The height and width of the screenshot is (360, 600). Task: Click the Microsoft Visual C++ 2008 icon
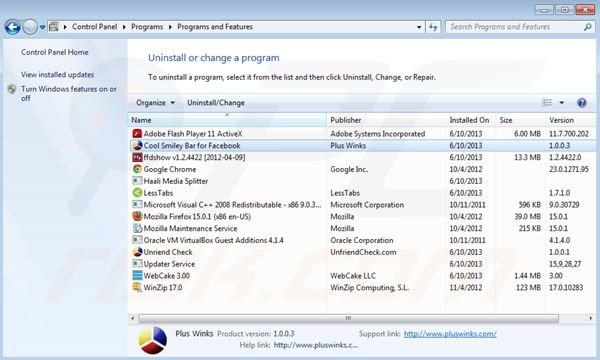tap(137, 205)
